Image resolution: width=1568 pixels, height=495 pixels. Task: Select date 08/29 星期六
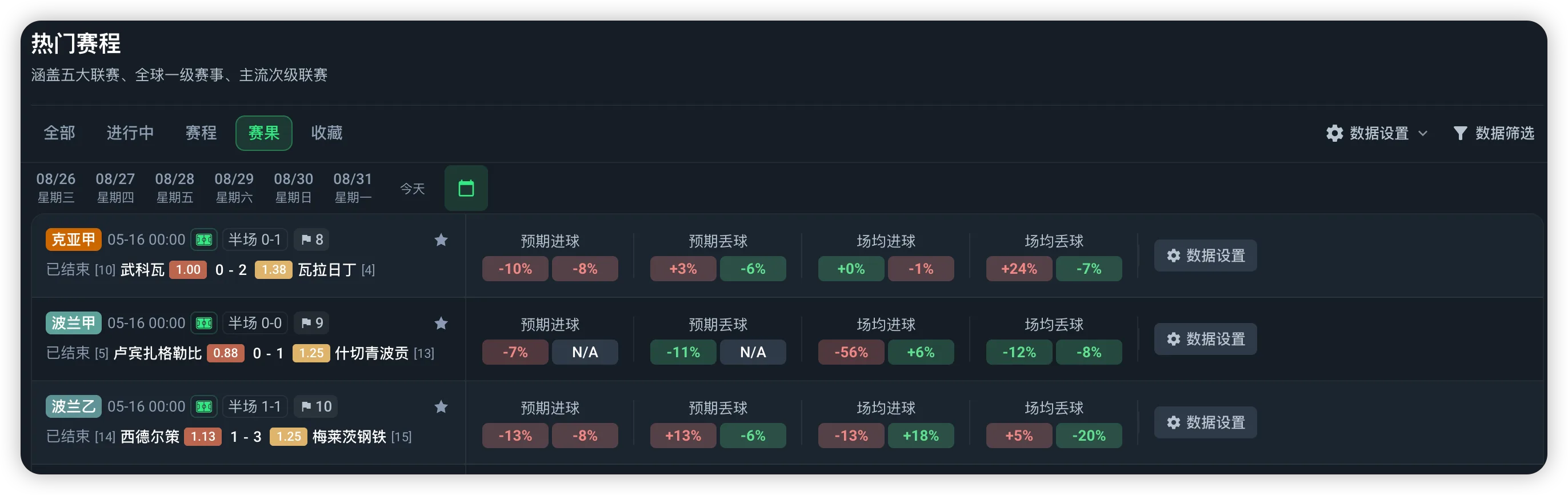[234, 187]
